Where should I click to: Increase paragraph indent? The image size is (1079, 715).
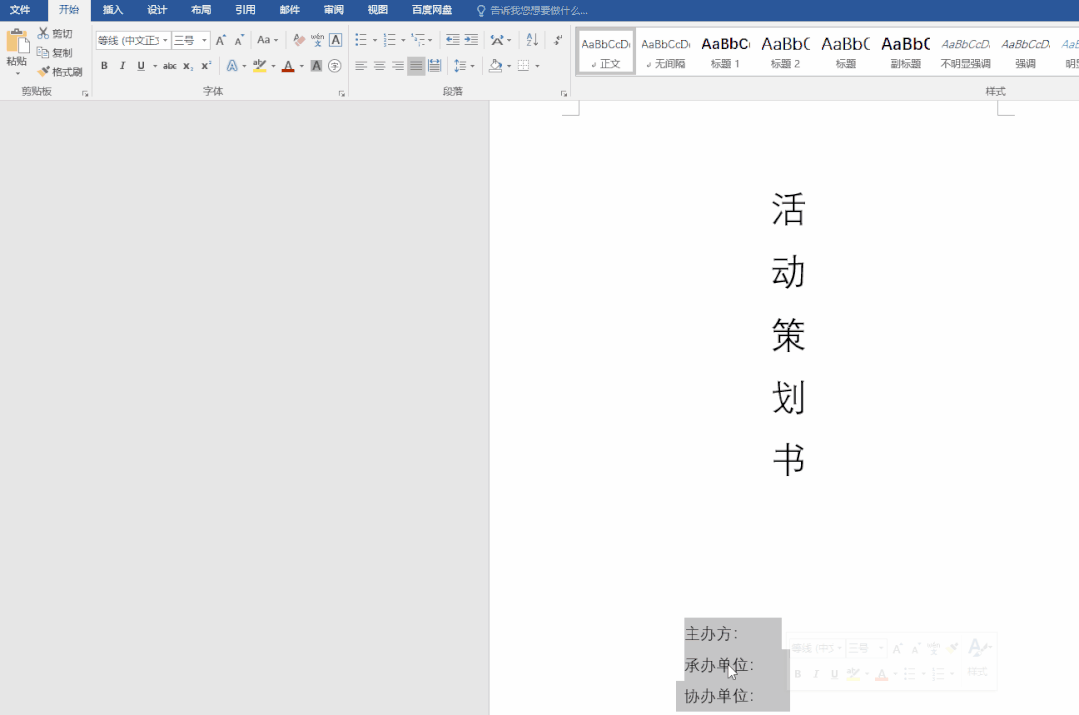click(x=471, y=40)
